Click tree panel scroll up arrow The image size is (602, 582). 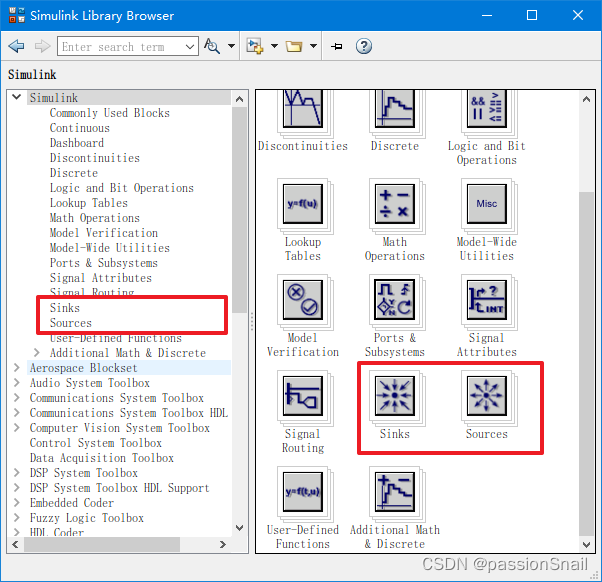[240, 99]
